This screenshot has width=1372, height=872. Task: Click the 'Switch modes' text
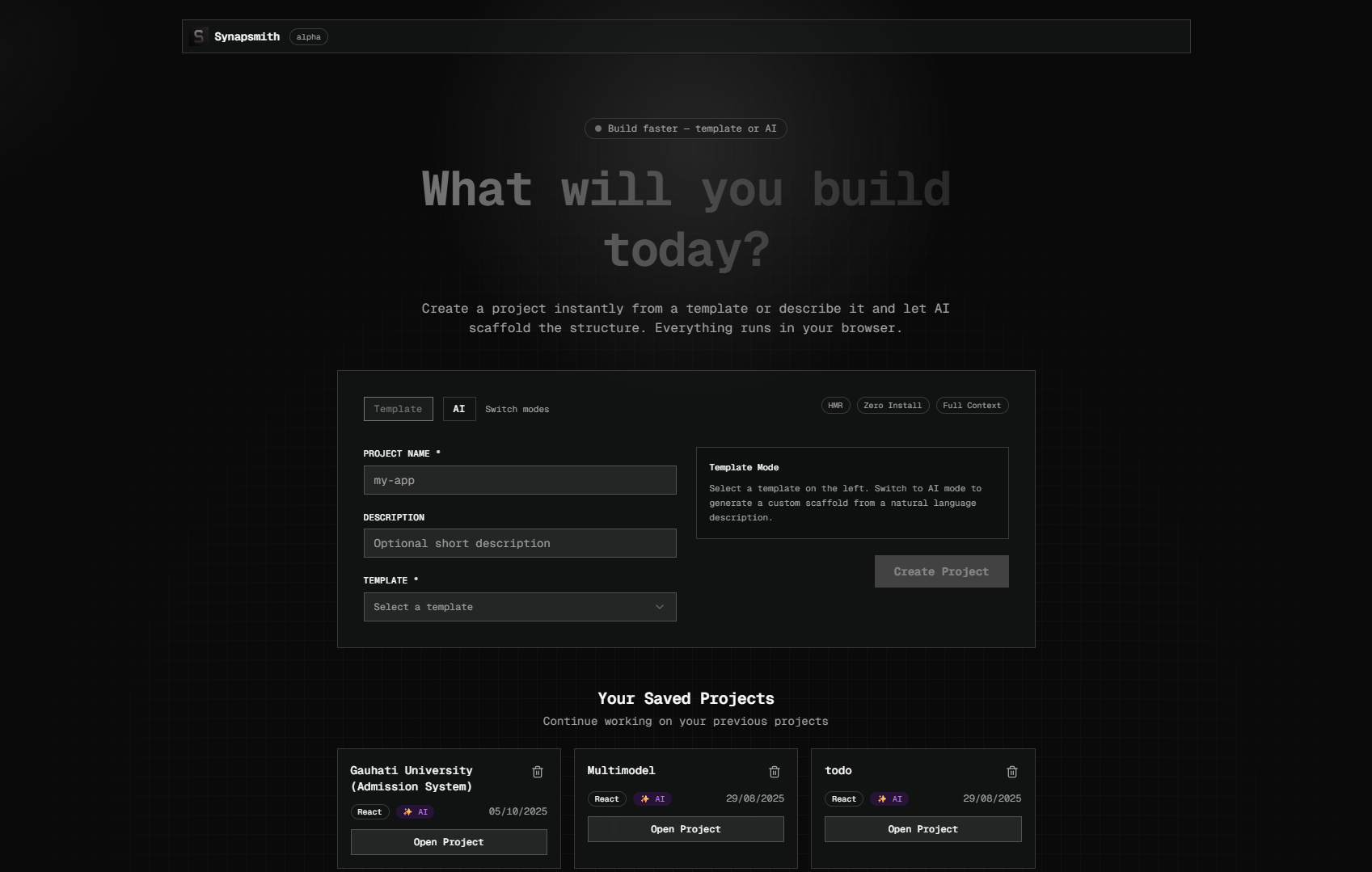tap(517, 409)
